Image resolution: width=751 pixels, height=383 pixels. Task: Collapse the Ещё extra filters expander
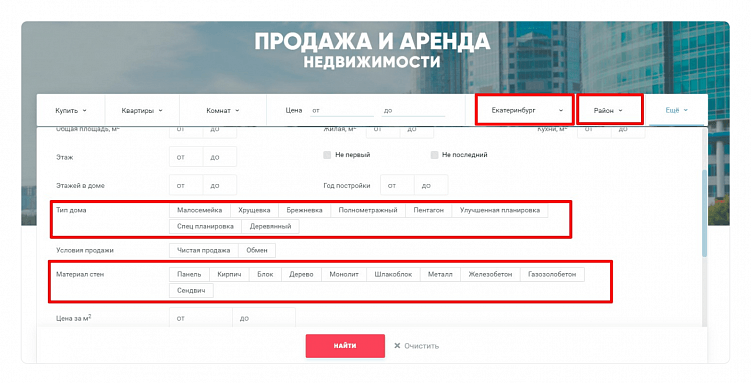676,111
